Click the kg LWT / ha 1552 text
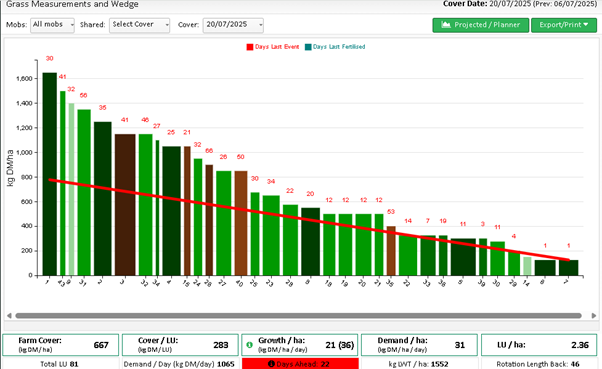Viewport: 602px width, 369px height. pos(418,364)
